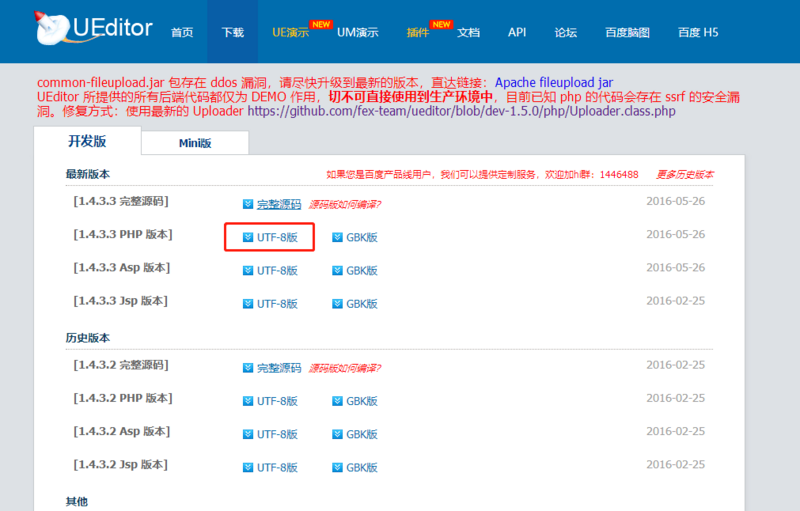Download 1.4.3.2 PHP GBK版
This screenshot has height=511, width=800.
(362, 401)
